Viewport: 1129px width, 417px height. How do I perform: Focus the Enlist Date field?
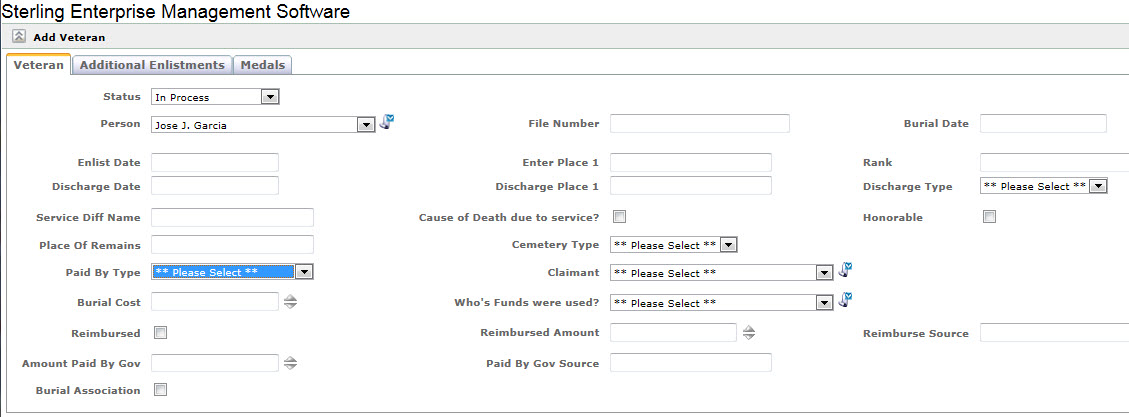click(215, 162)
